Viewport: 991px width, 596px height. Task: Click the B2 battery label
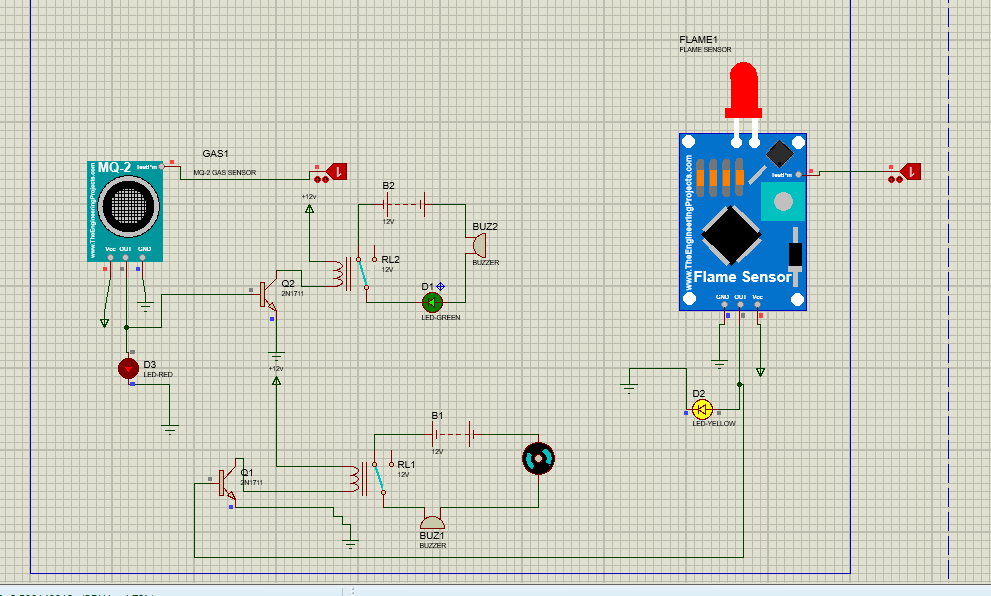coord(388,186)
